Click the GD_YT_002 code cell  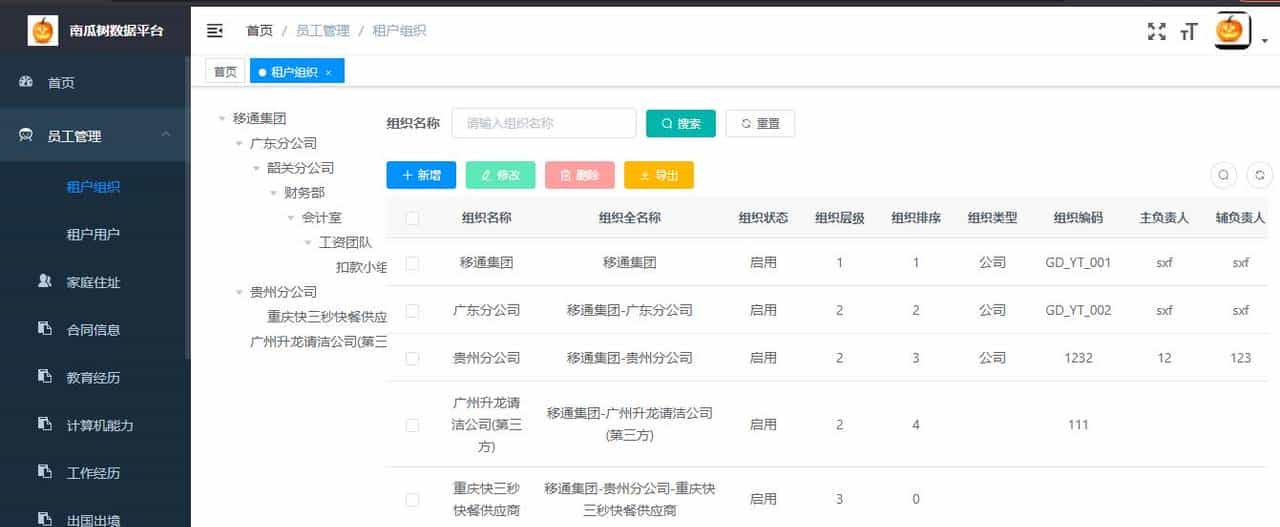(x=1078, y=310)
